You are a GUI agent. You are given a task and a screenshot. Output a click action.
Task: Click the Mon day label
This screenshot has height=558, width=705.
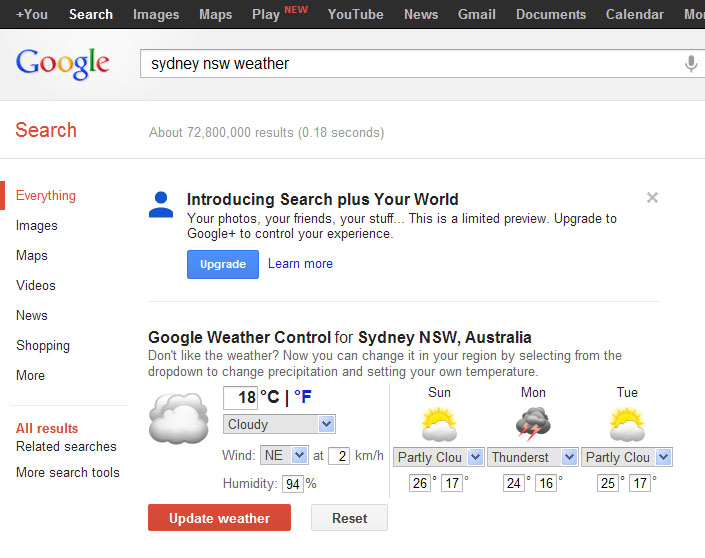pos(533,393)
